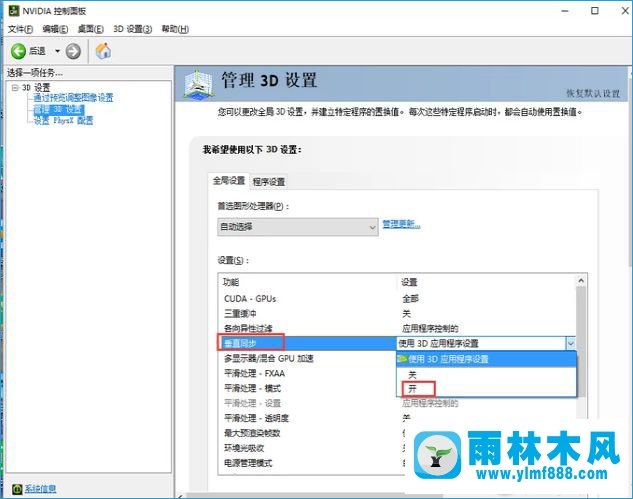633x499 pixels.
Task: Click the 功能 column header
Action: (231, 282)
